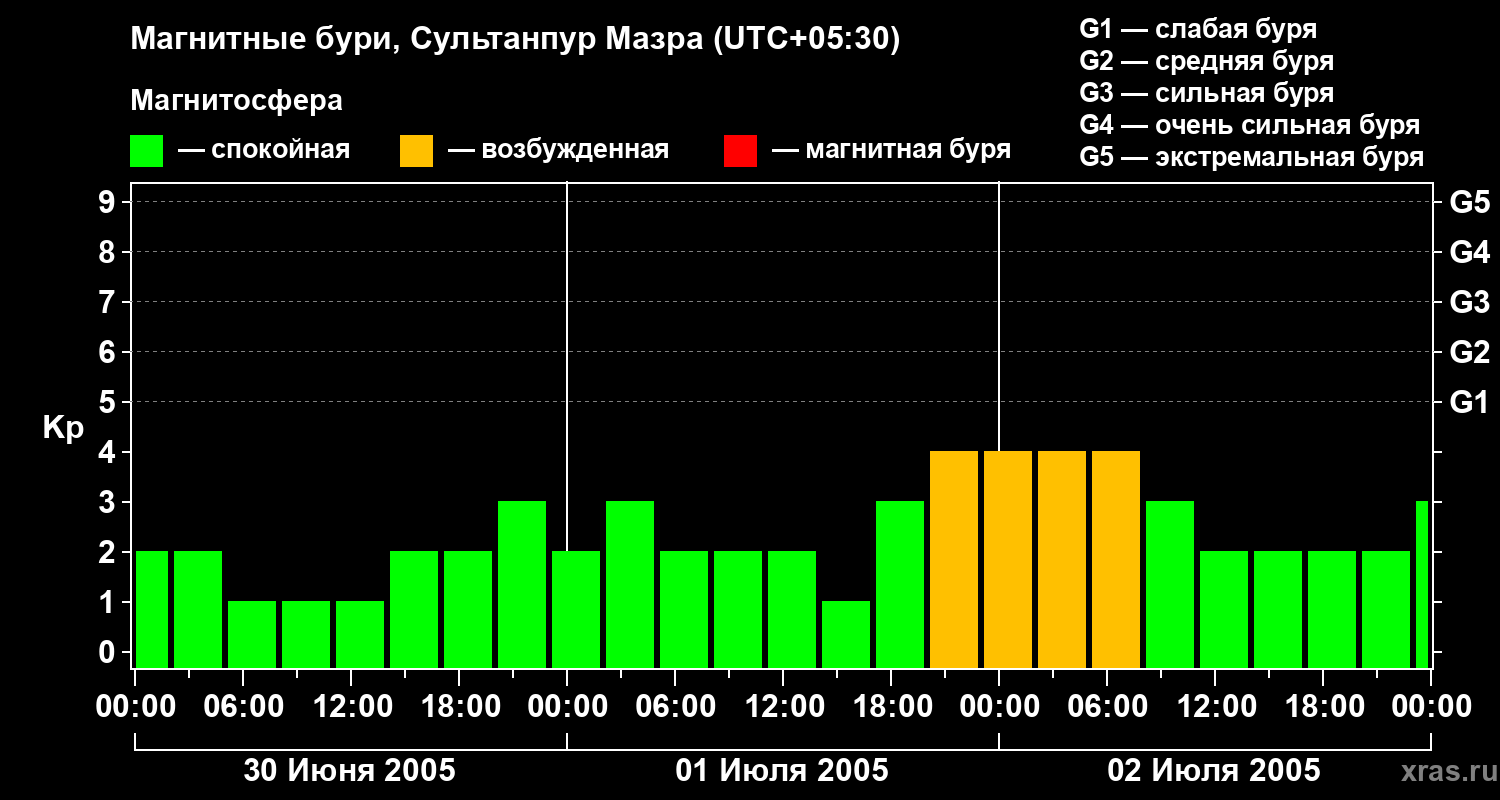Viewport: 1500px width, 800px height.
Task: Click the right-axis 'G4' storm level label
Action: coord(1469,252)
